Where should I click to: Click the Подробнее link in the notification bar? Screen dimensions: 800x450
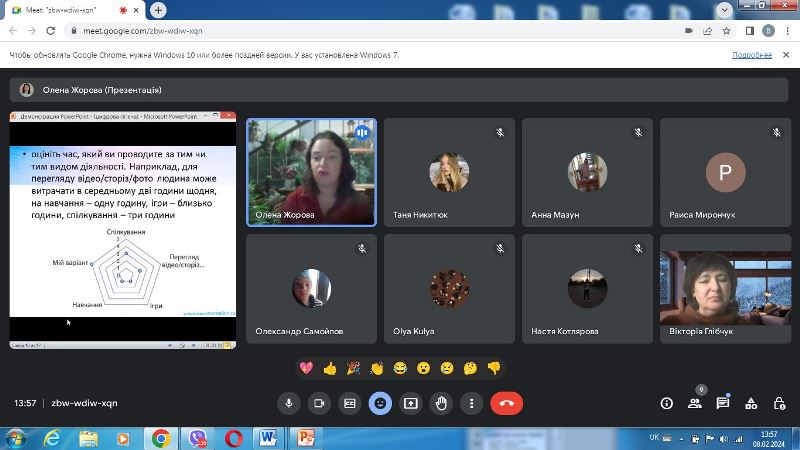[x=752, y=55]
